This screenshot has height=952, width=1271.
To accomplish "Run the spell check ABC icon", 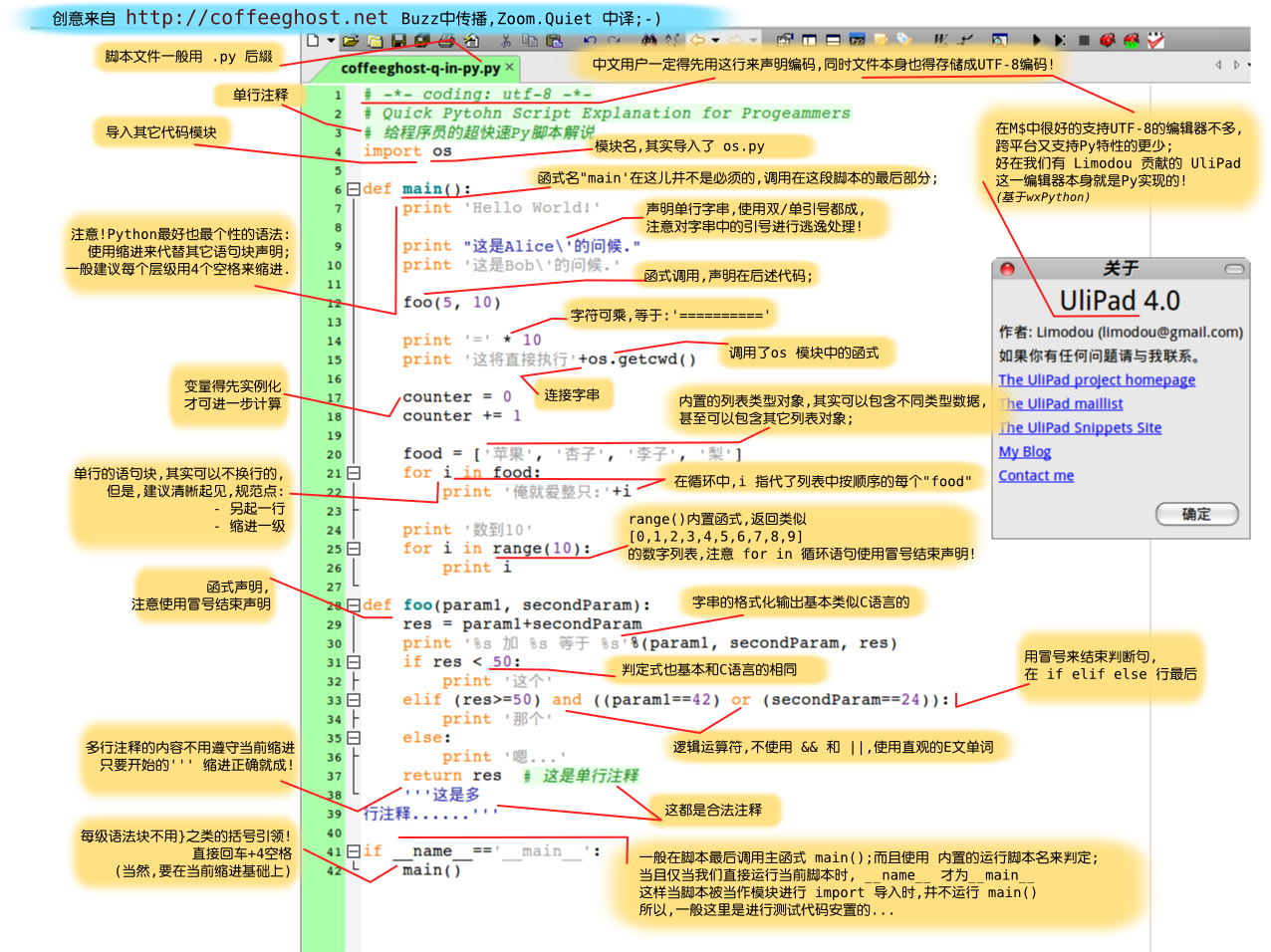I will tap(1155, 41).
